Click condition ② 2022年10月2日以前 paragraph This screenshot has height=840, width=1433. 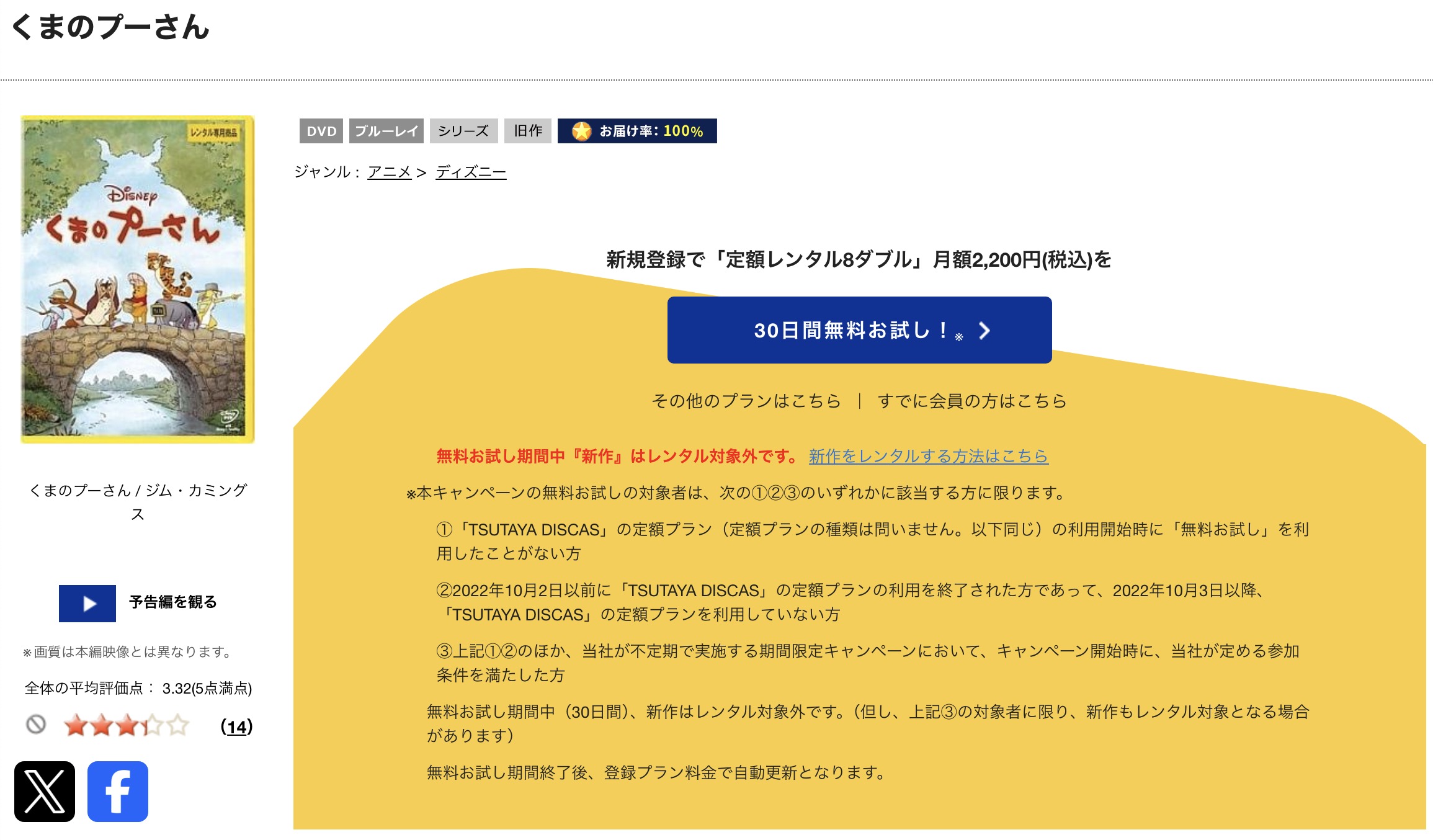(851, 602)
